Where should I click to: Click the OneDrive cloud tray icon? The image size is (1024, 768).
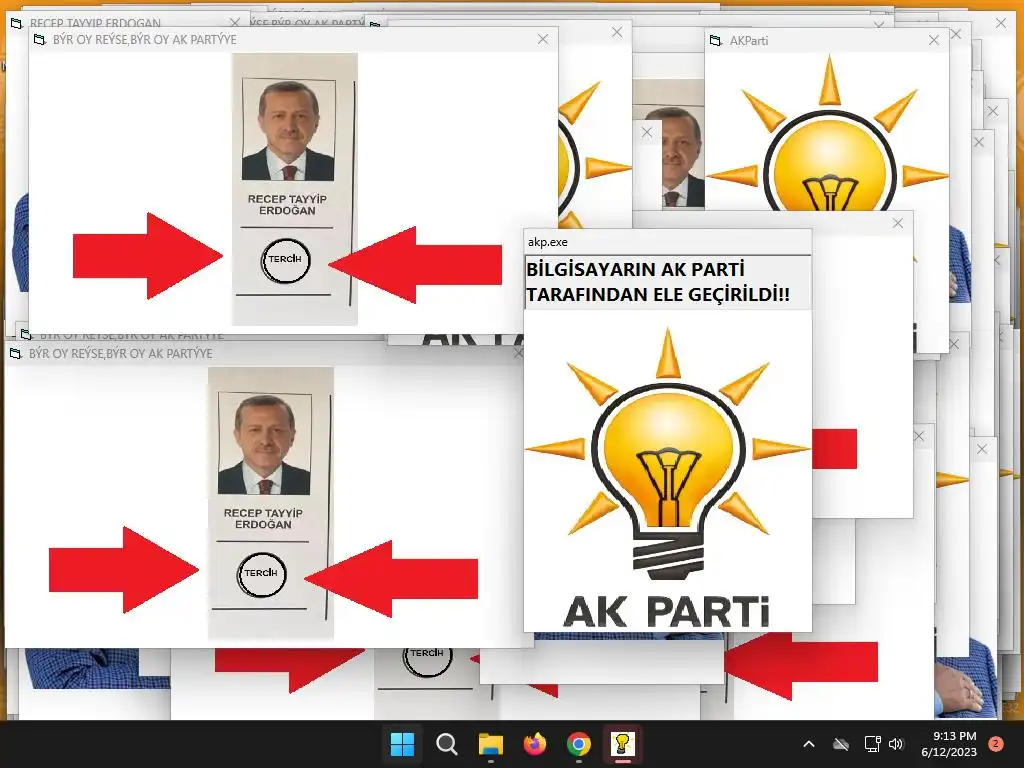(x=841, y=744)
